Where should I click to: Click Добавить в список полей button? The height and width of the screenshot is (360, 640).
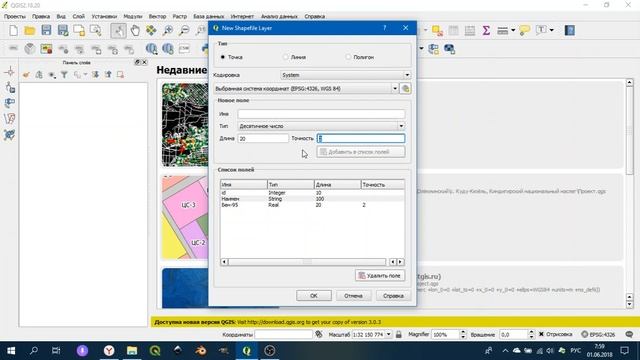click(361, 152)
